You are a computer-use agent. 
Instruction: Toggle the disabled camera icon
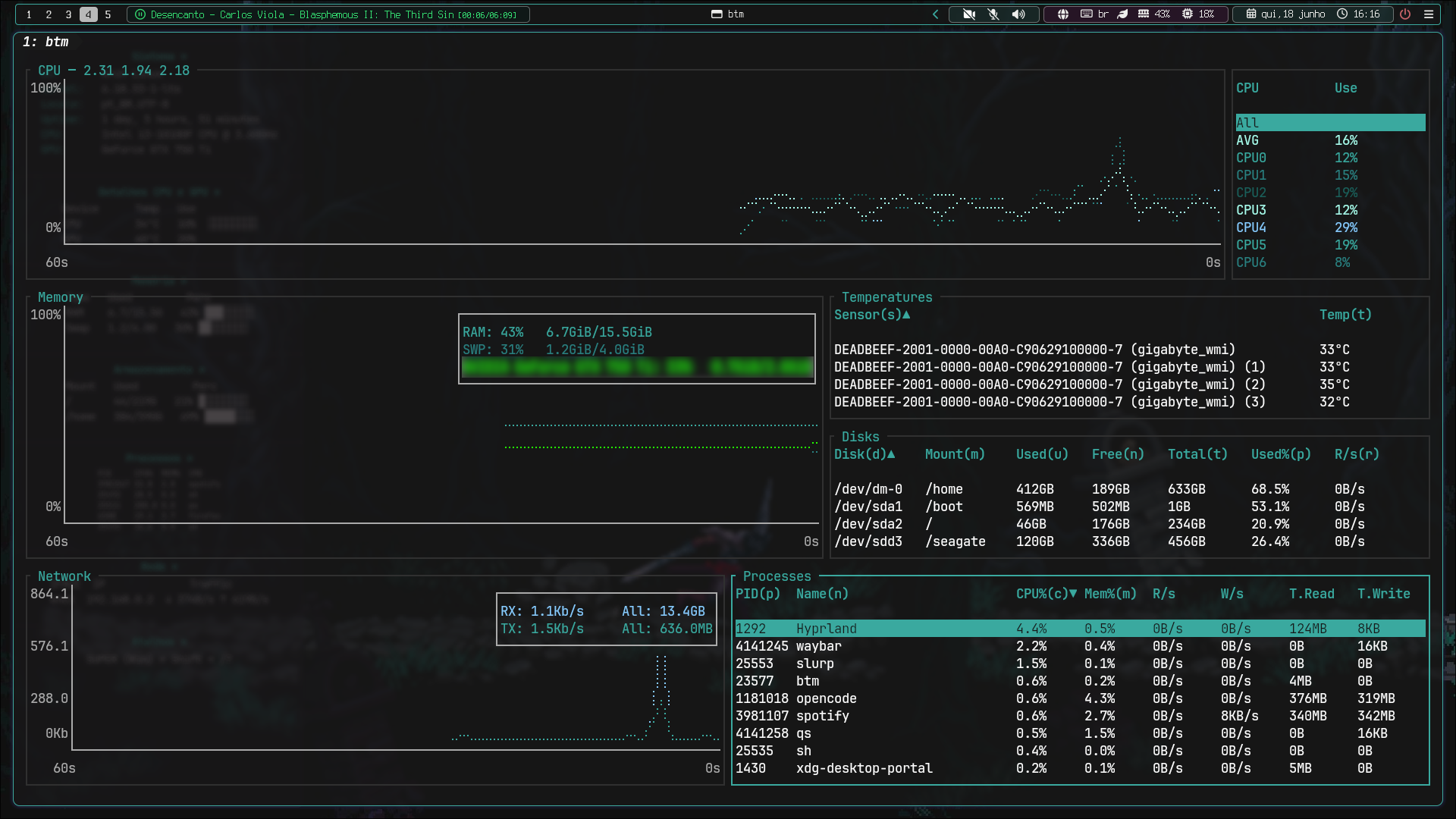pyautogui.click(x=968, y=14)
